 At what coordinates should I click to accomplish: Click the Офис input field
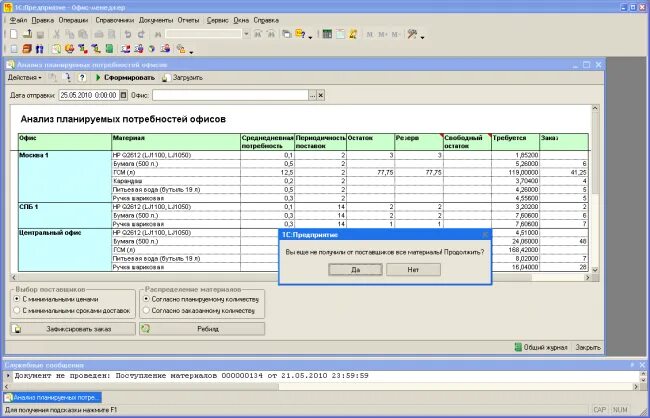(230, 95)
